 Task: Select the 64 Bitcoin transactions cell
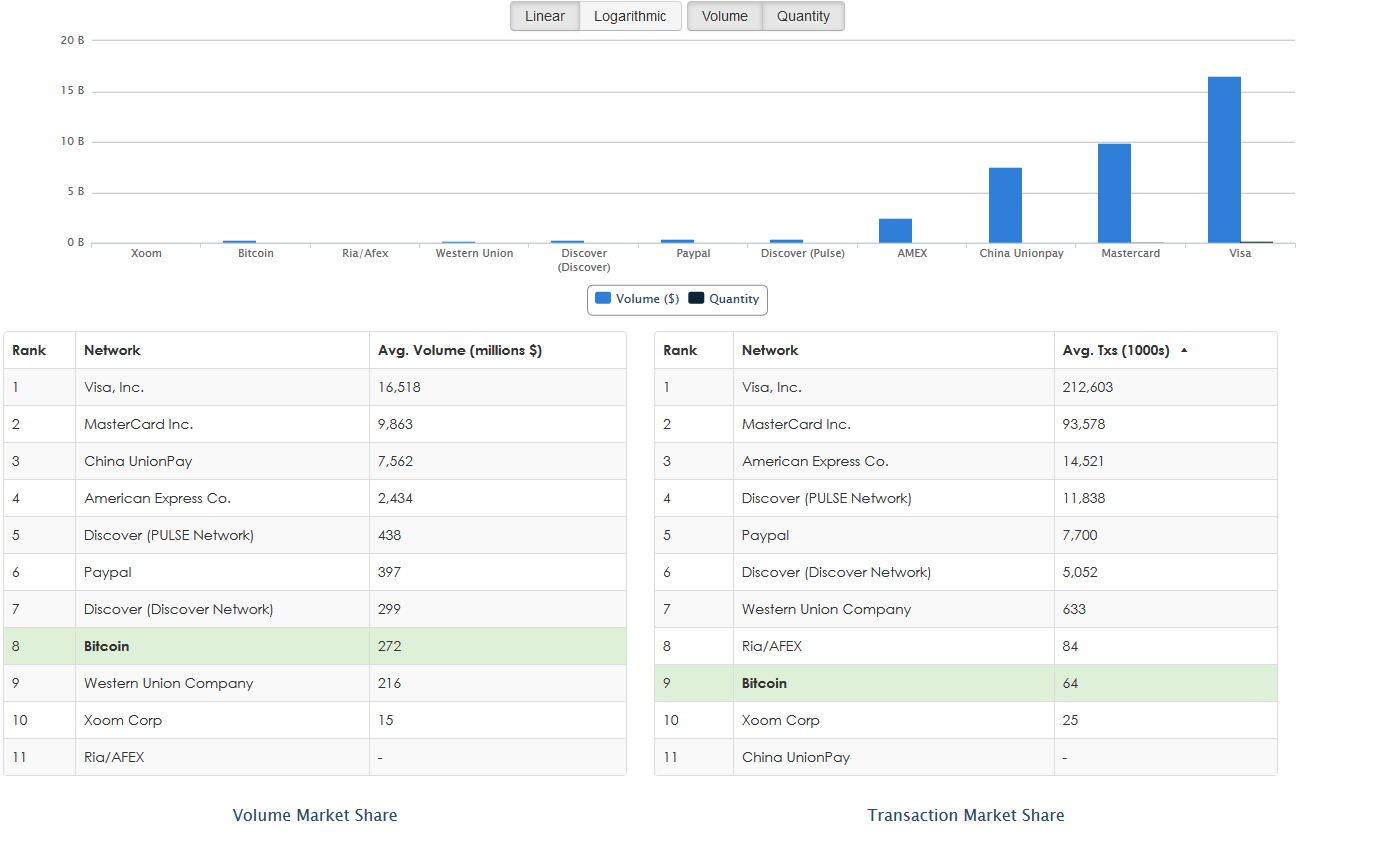point(1166,683)
